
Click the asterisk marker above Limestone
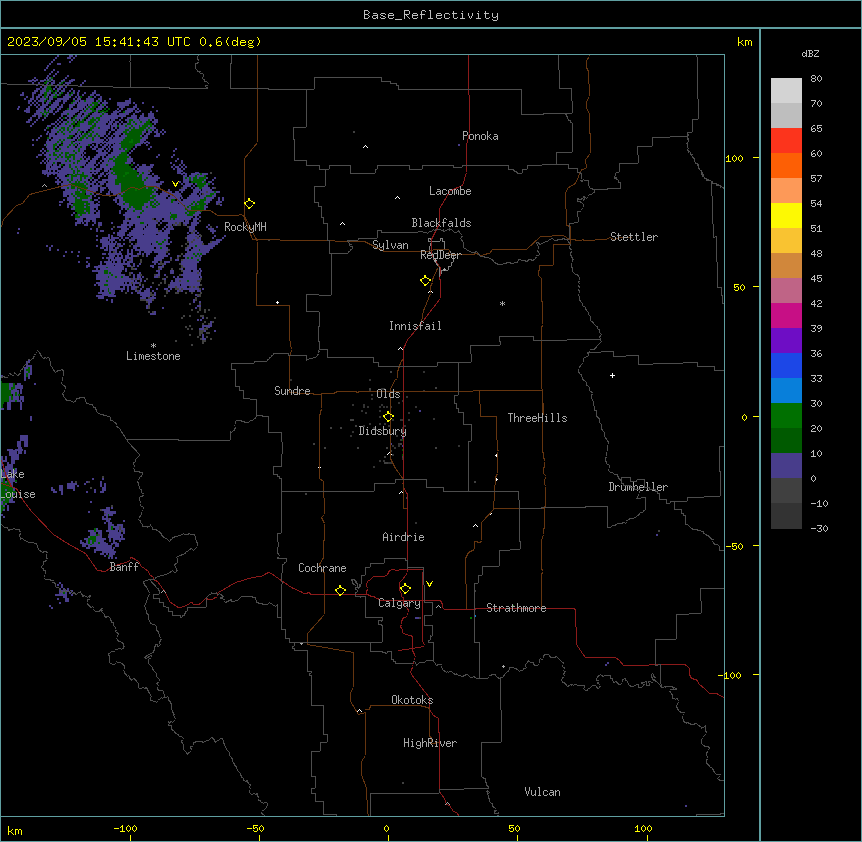pos(153,346)
